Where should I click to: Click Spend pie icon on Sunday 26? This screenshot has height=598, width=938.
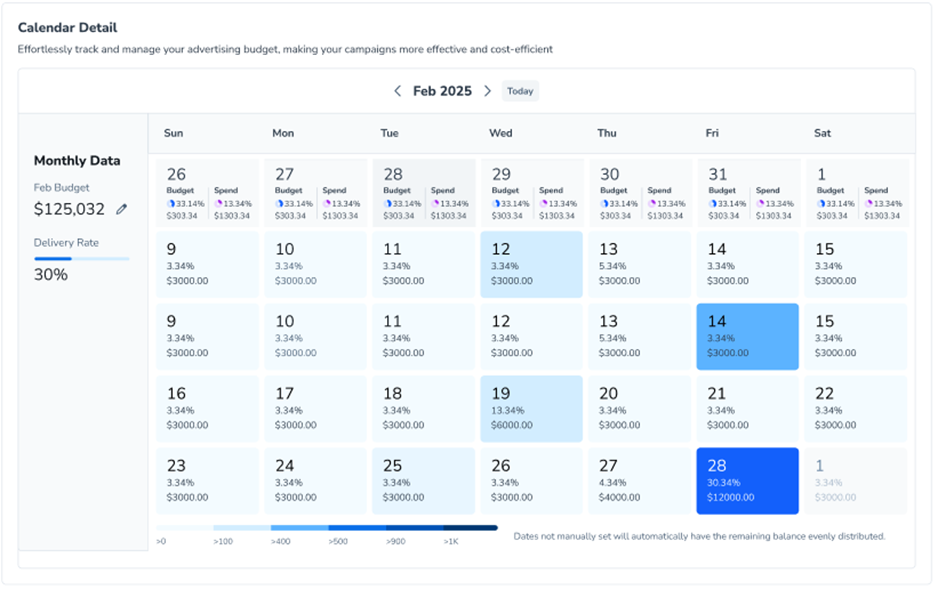click(x=219, y=203)
